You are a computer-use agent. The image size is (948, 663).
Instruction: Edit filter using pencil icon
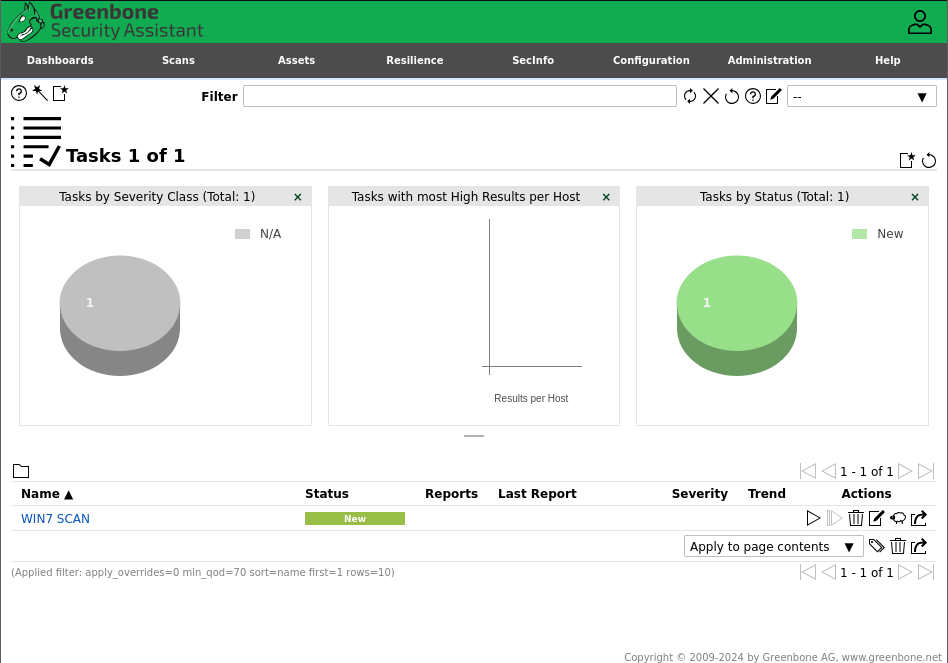pos(773,96)
